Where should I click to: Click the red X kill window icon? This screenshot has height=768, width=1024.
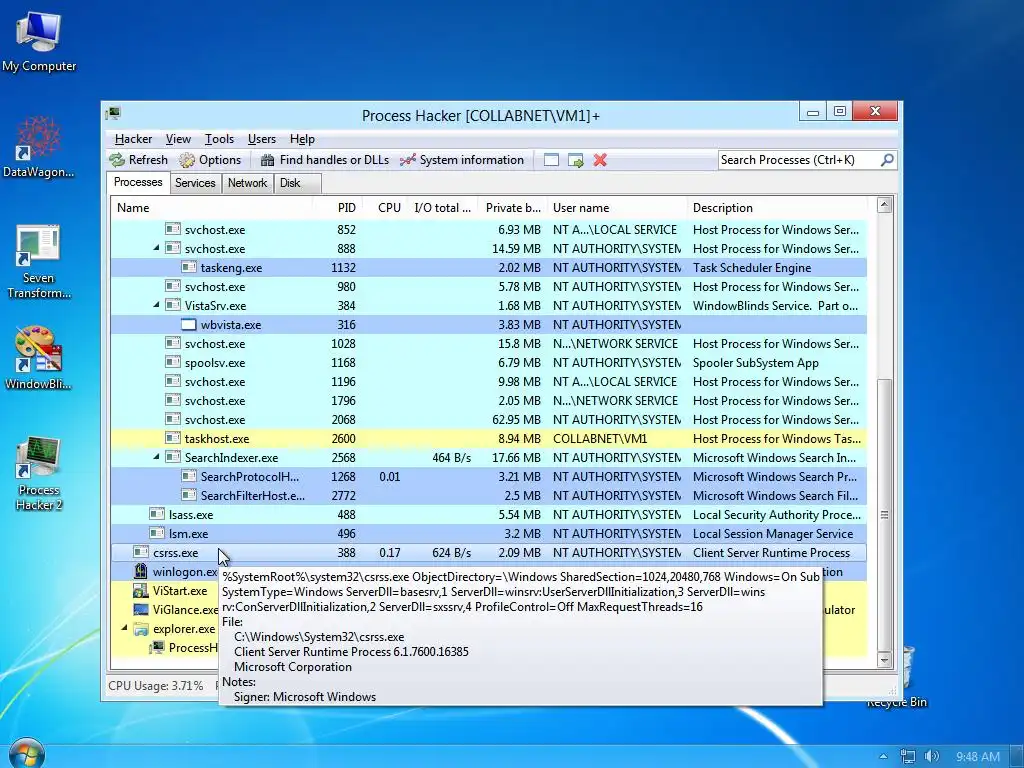600,160
